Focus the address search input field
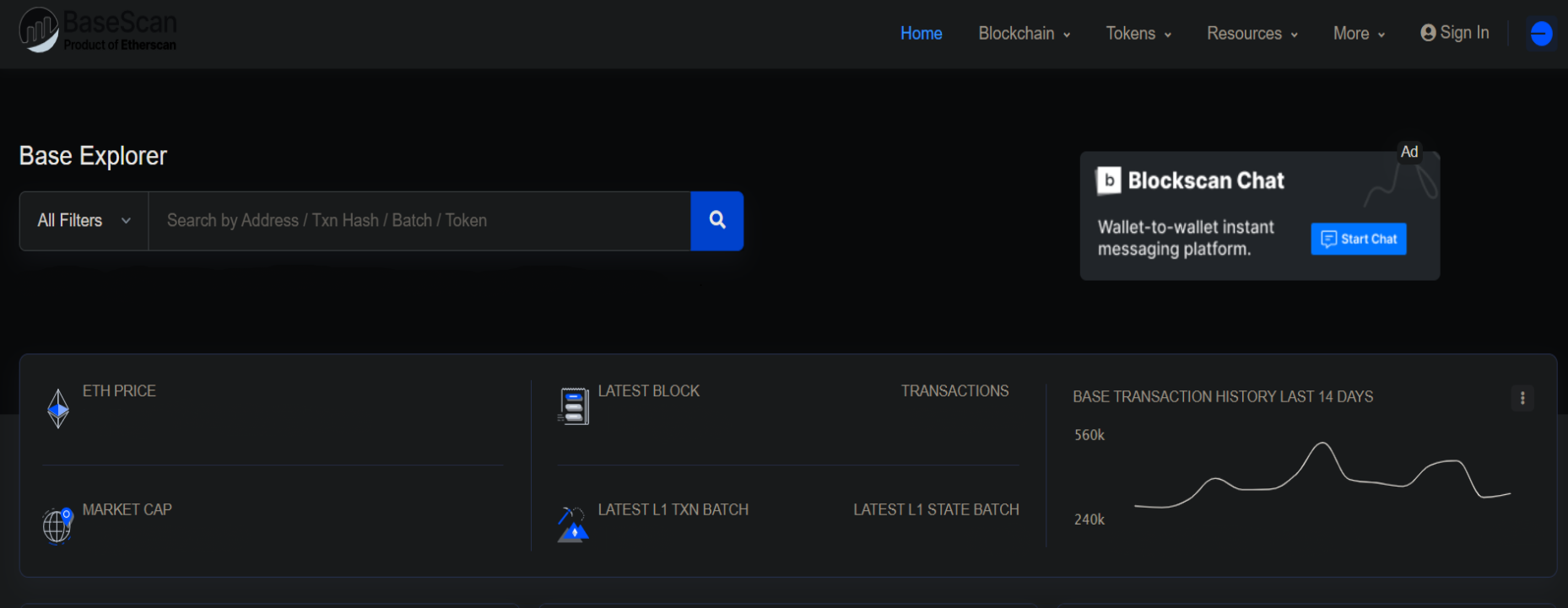 [419, 221]
